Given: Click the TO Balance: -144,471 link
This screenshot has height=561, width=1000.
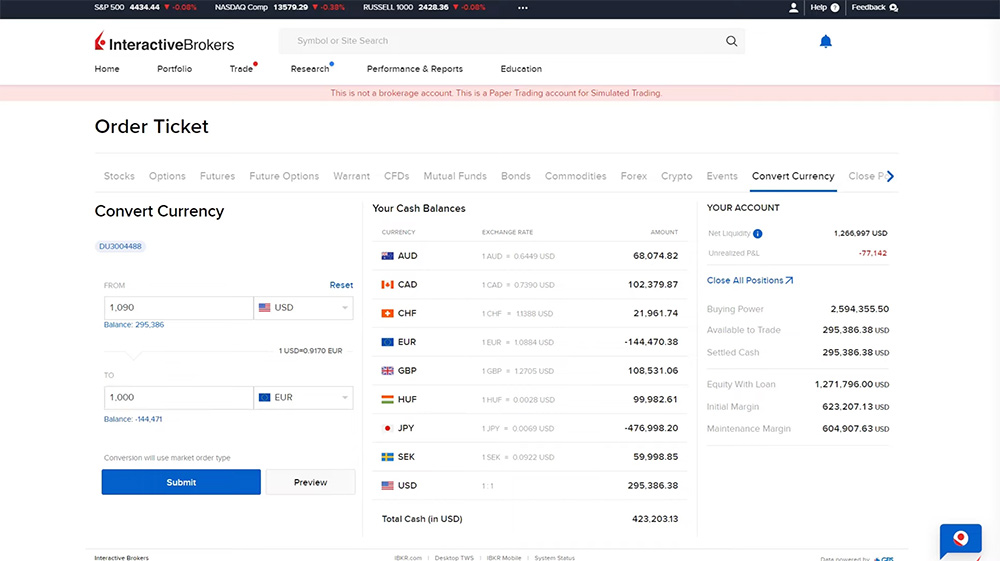Looking at the screenshot, I should click(x=133, y=419).
